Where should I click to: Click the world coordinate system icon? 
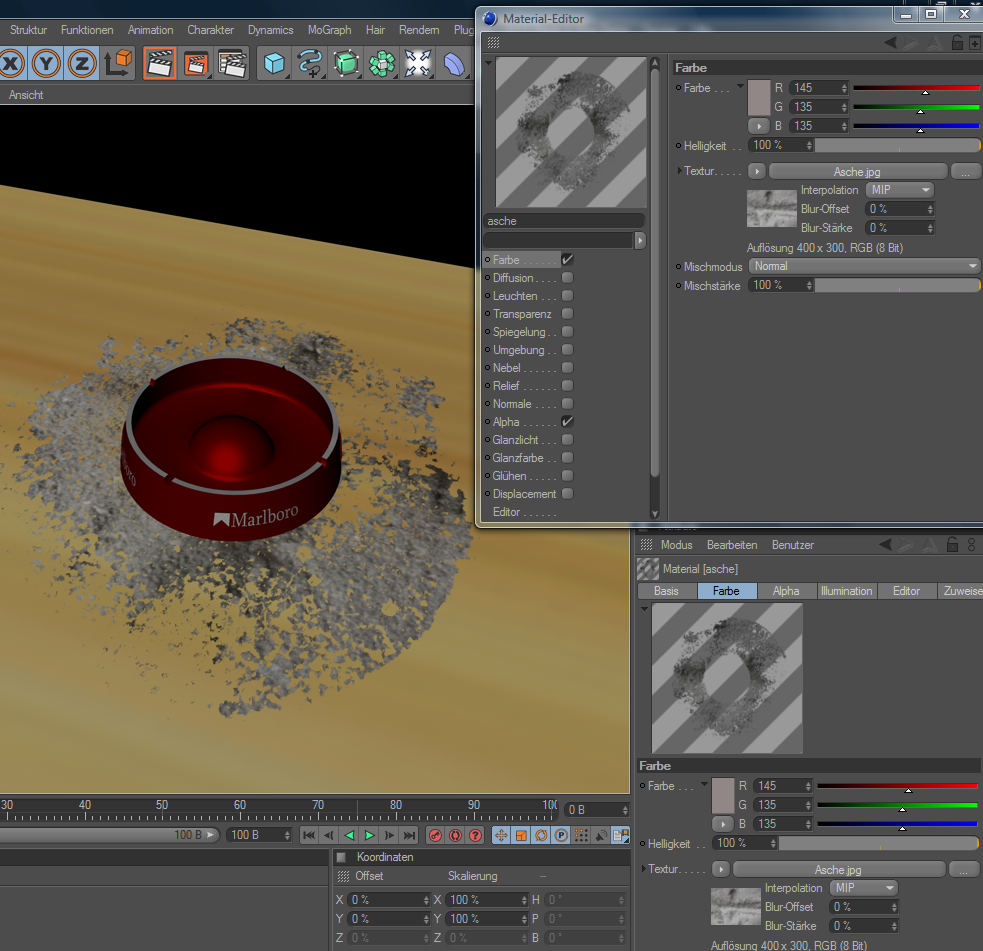click(118, 64)
